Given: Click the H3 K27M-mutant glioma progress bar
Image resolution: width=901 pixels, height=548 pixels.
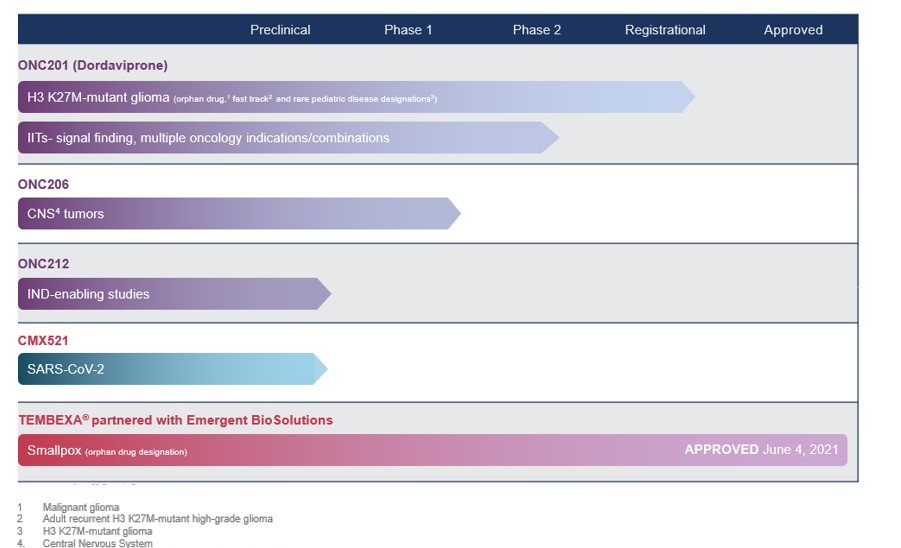Looking at the screenshot, I should 350,97.
